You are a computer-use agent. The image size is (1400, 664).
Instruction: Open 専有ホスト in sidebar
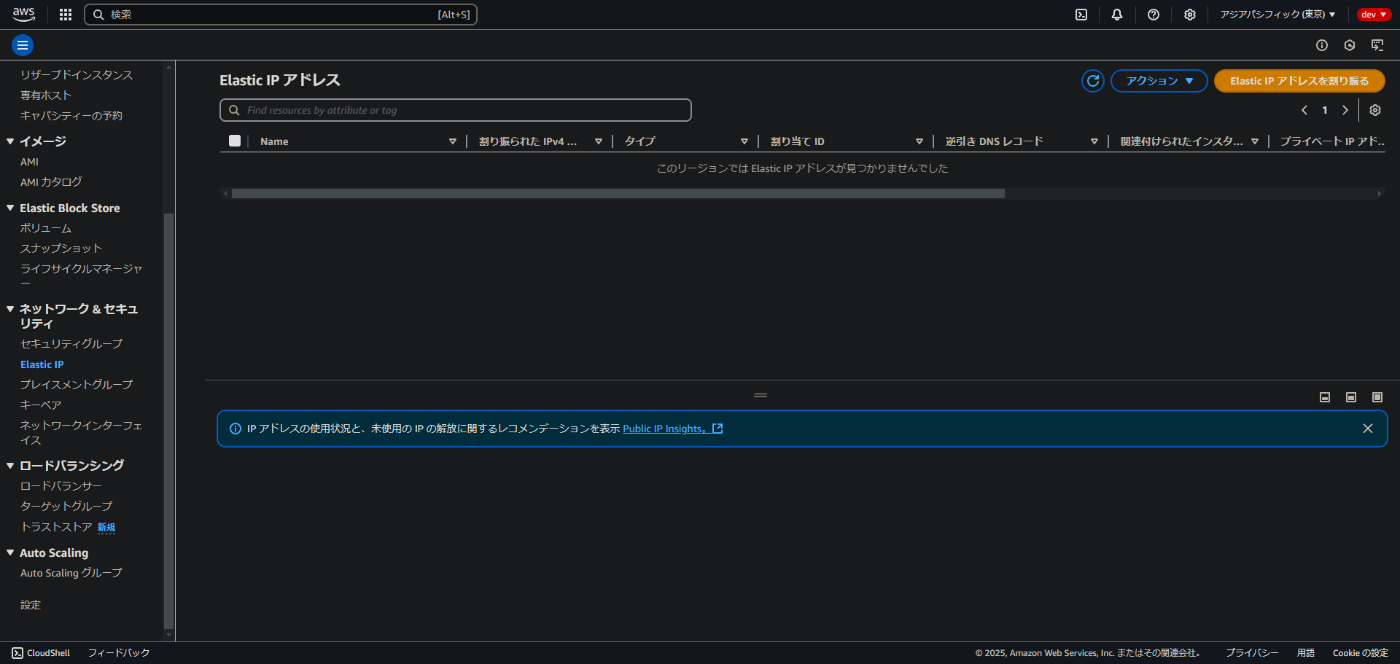coord(46,95)
